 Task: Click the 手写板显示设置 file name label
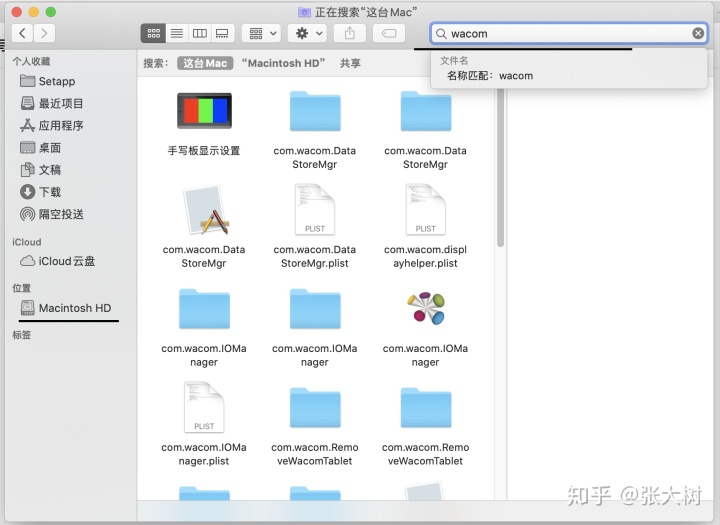coord(204,151)
